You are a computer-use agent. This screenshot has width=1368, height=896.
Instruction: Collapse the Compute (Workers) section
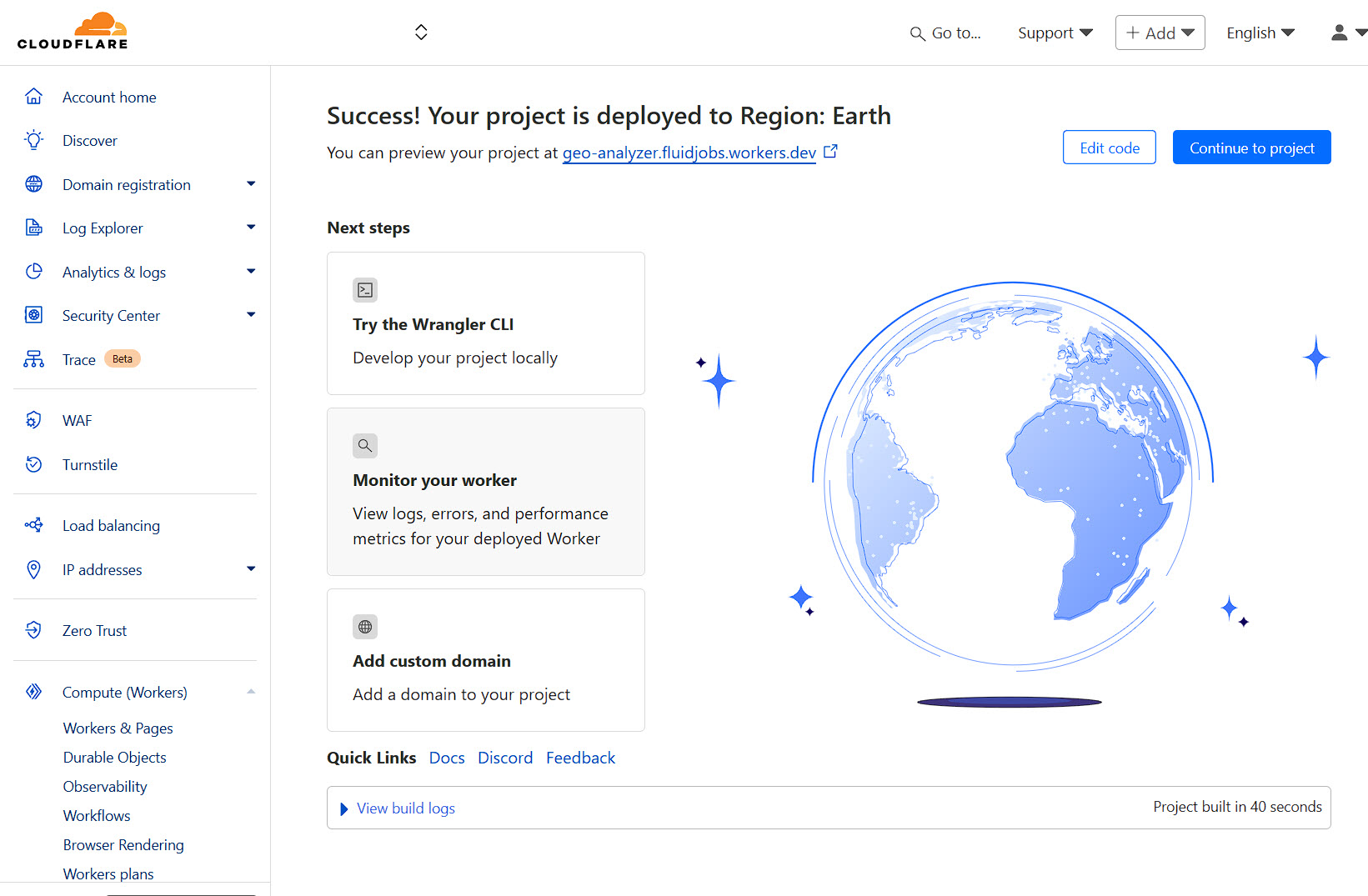coord(251,692)
